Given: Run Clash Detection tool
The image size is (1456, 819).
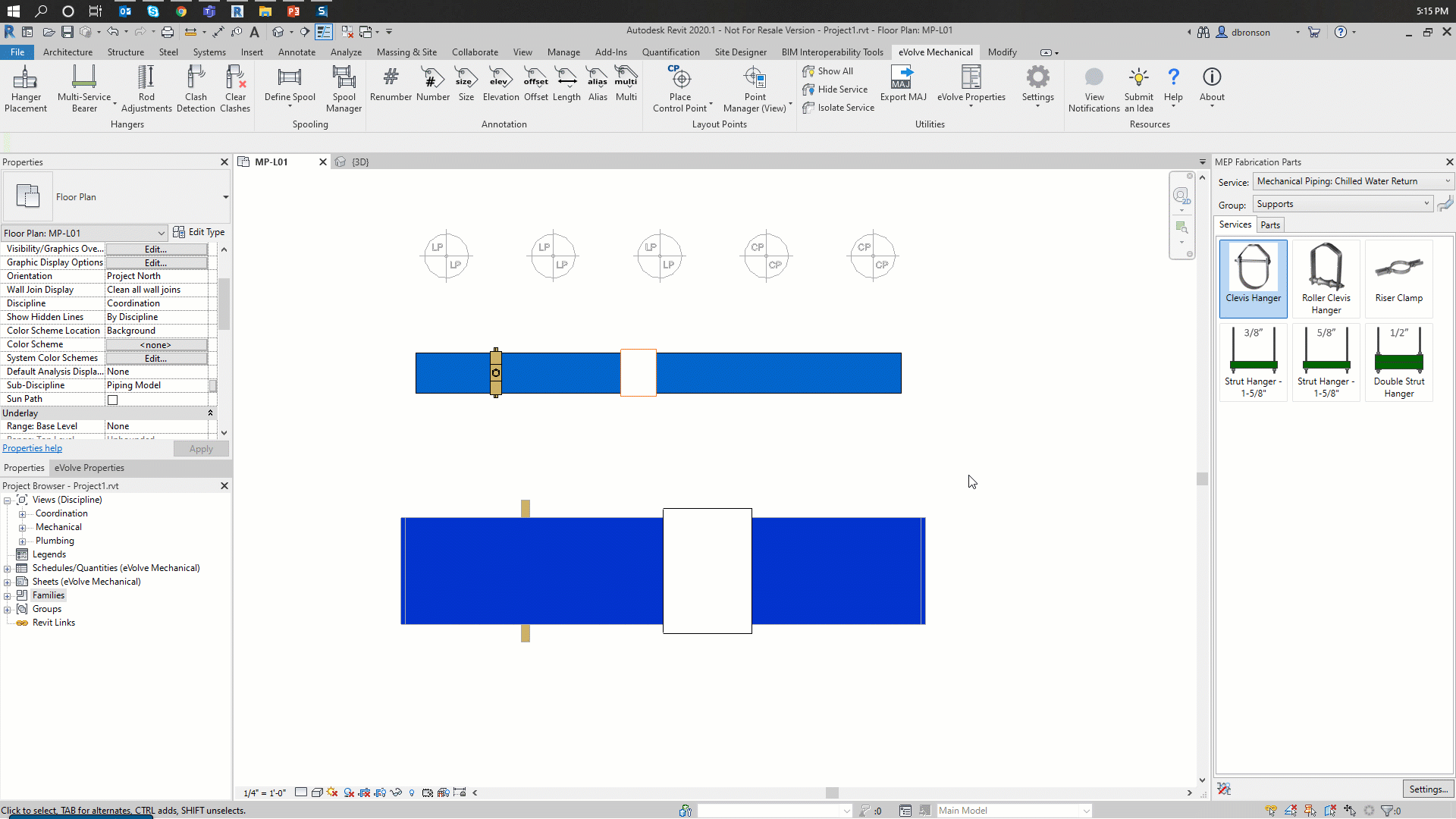Looking at the screenshot, I should pos(196,89).
